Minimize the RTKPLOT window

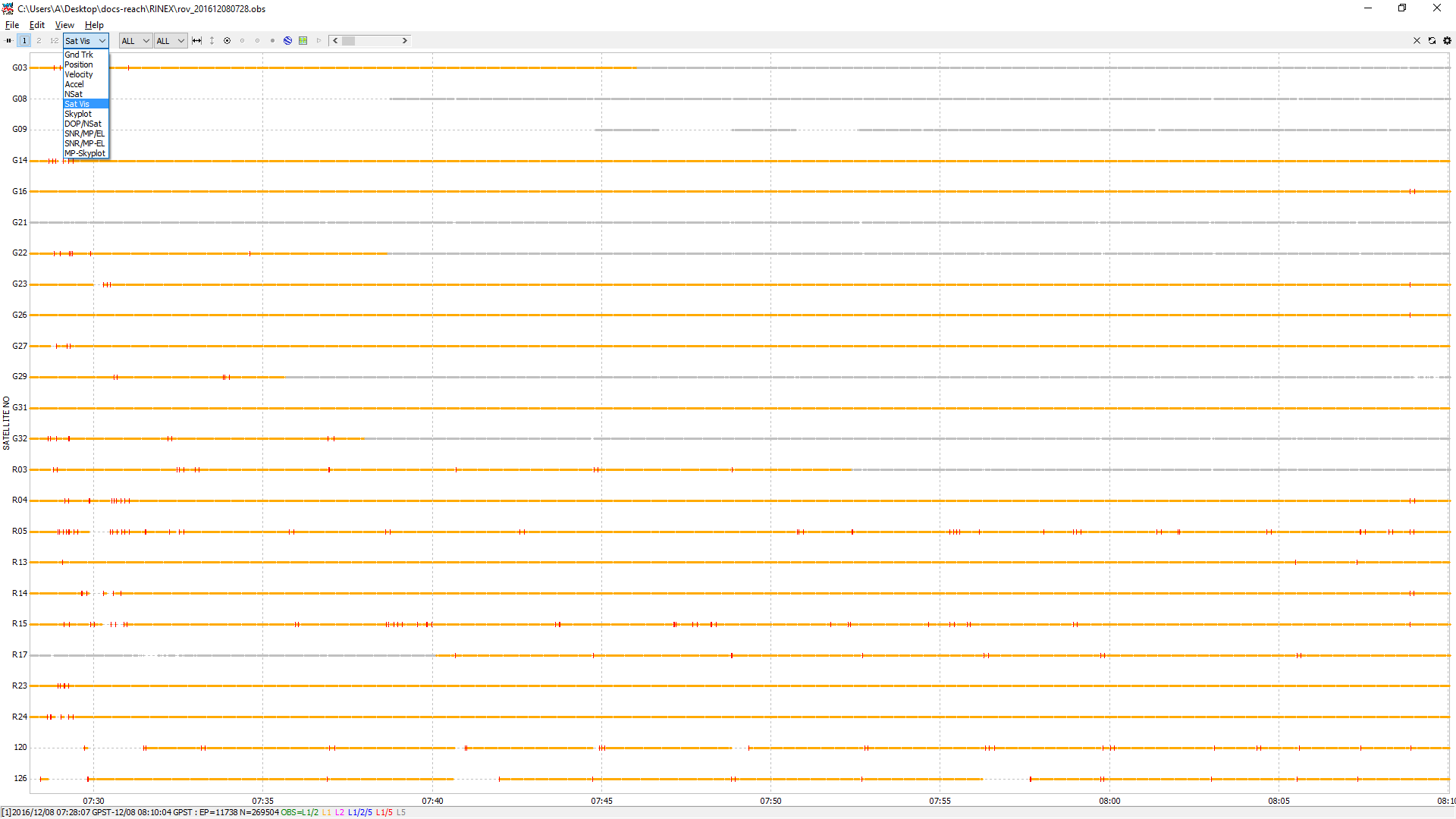tap(1368, 8)
